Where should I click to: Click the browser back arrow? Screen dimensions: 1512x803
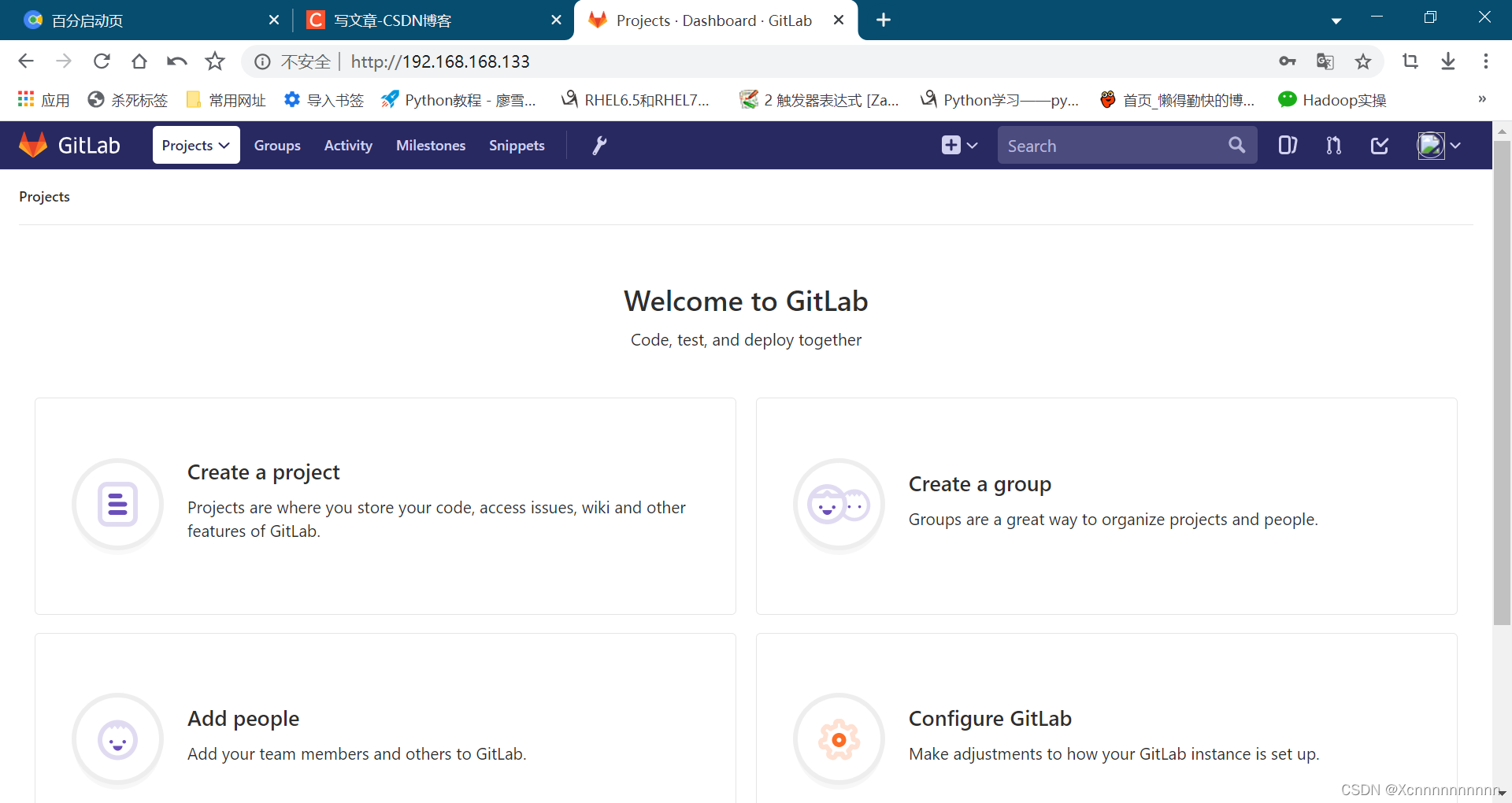[x=26, y=61]
